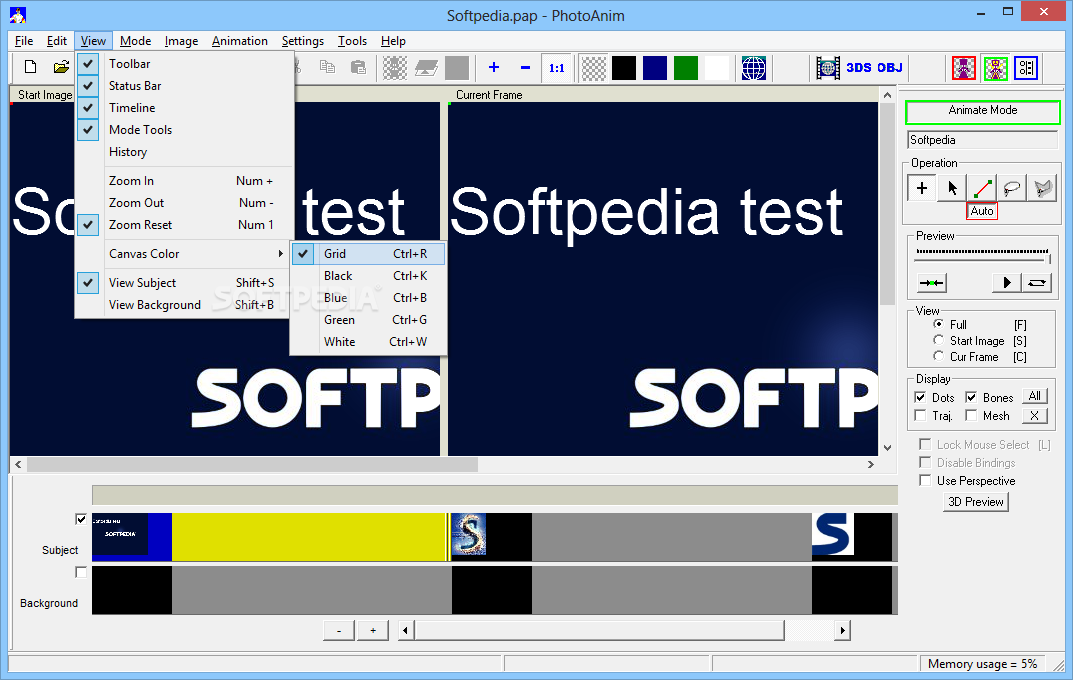1073x680 pixels.
Task: Click the Open folder toolbar icon
Action: tap(62, 67)
